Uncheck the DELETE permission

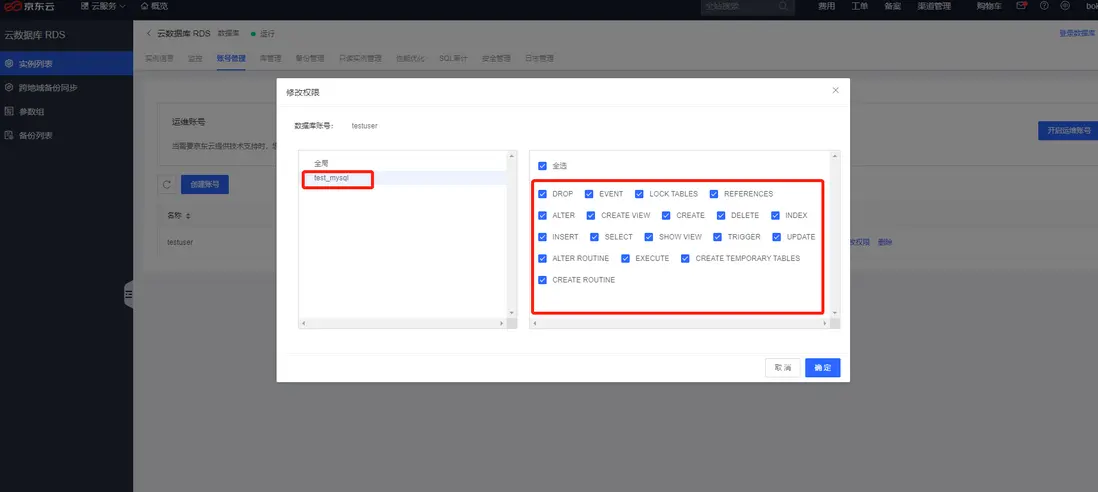[721, 216]
